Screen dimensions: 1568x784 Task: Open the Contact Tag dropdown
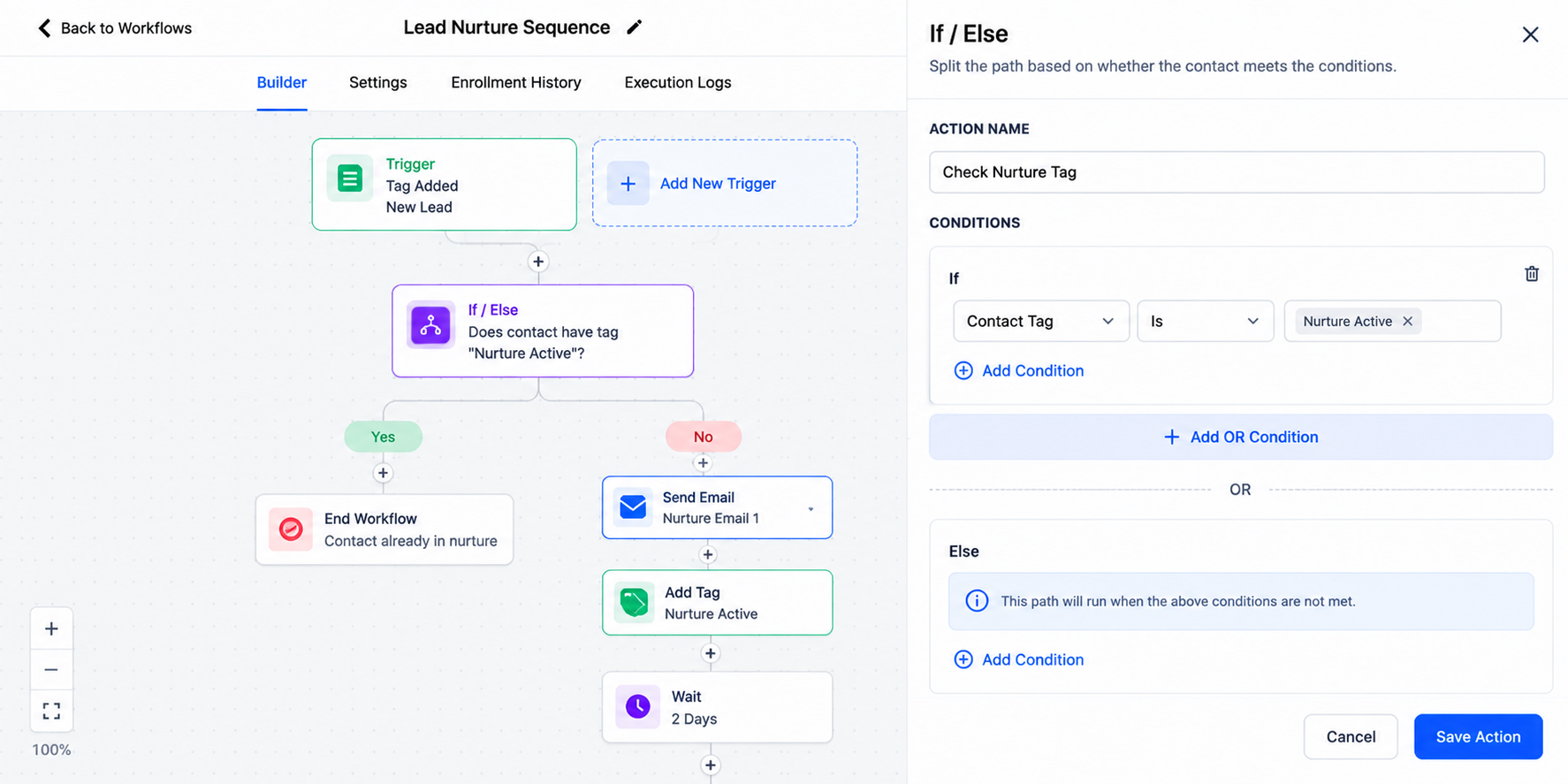(x=1041, y=321)
